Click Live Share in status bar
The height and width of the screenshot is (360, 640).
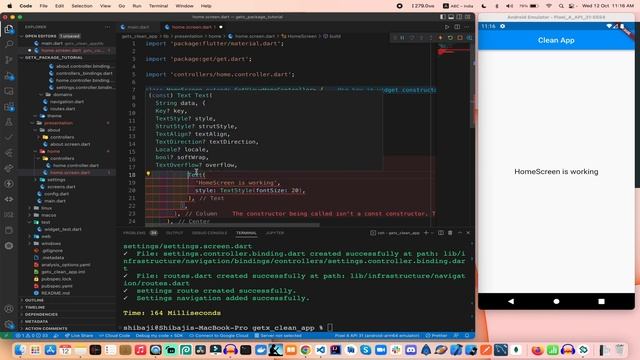click(79, 336)
